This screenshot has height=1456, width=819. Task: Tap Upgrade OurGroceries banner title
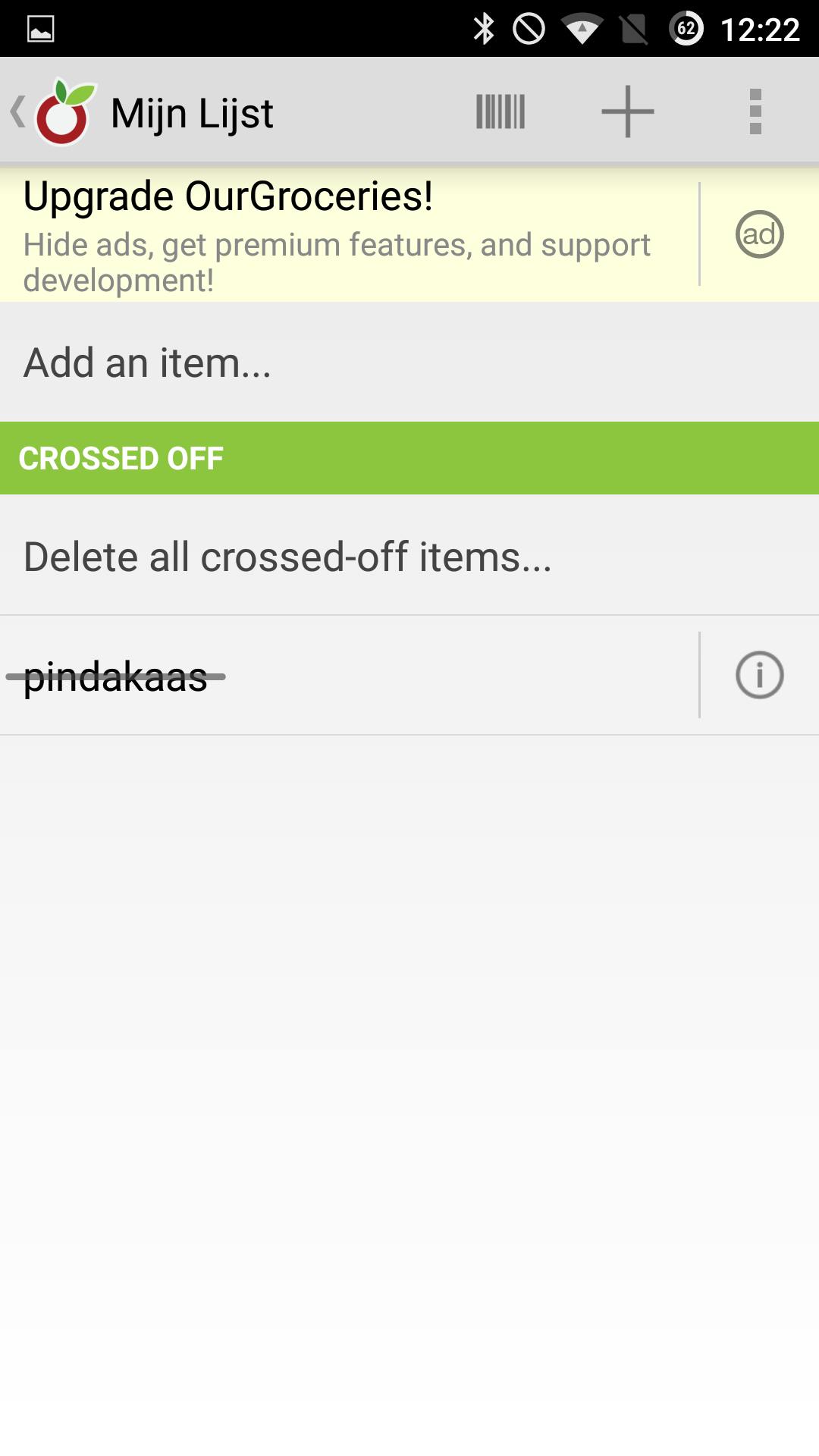(227, 196)
